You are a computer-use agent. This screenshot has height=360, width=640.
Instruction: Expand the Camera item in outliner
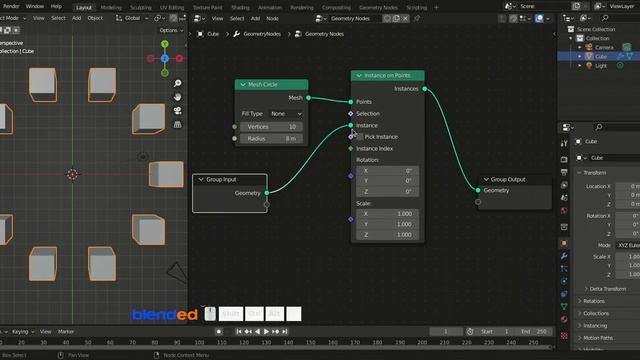(x=580, y=47)
